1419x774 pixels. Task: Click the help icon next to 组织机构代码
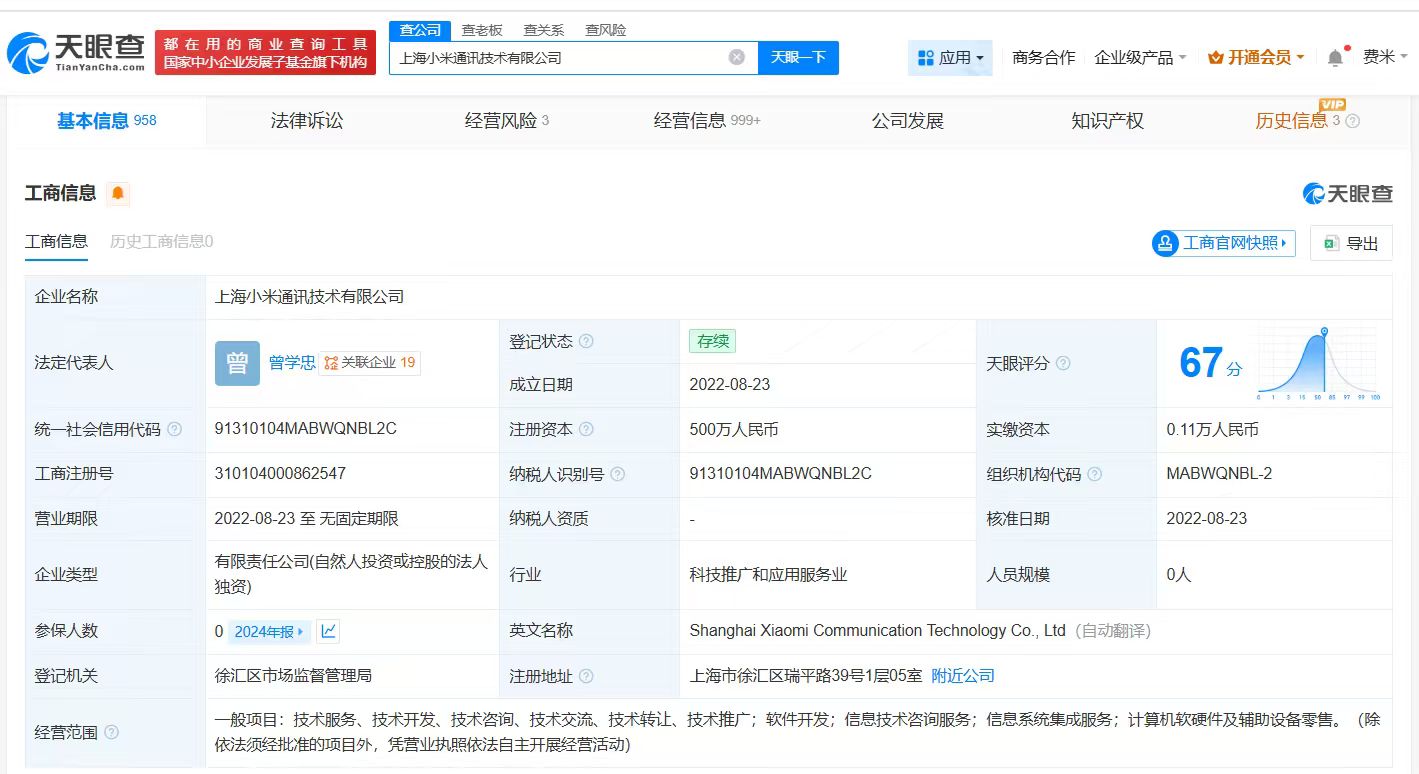[1094, 474]
